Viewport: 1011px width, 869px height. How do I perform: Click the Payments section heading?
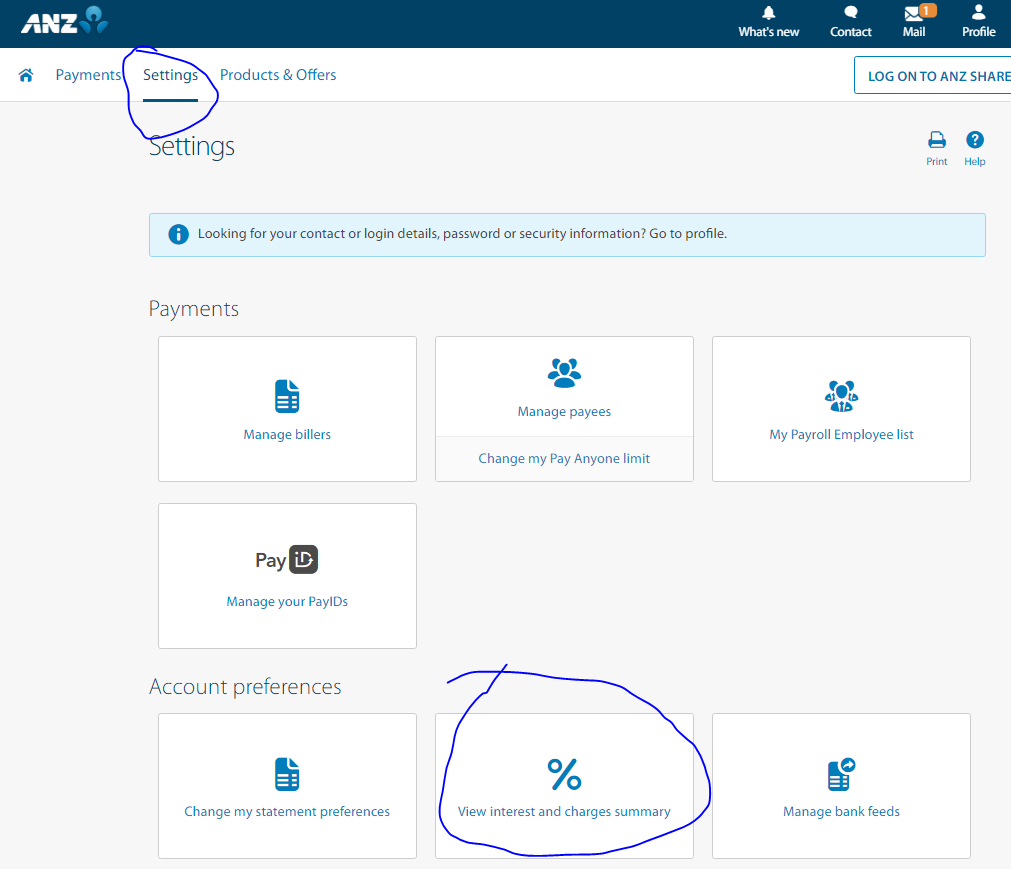[193, 309]
